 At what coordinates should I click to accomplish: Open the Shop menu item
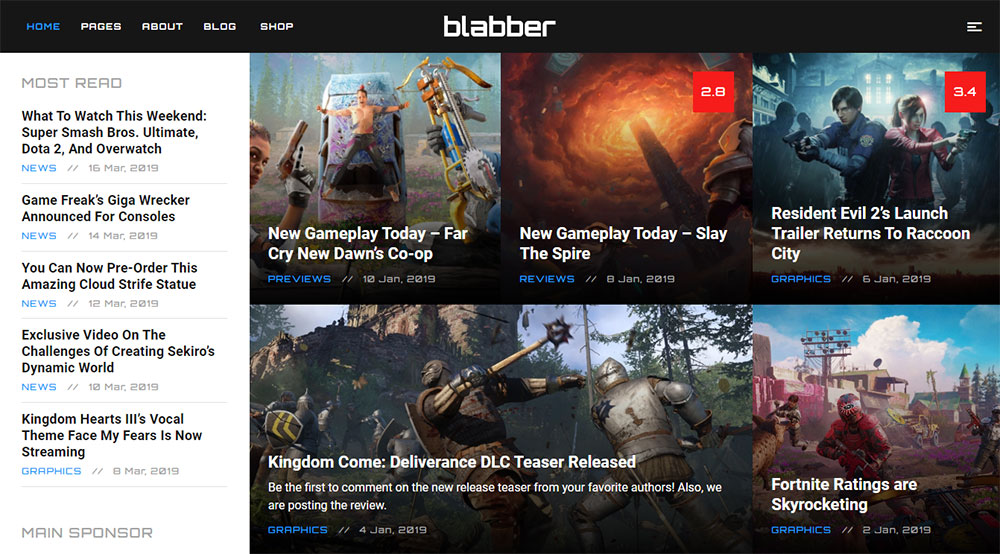tap(277, 27)
